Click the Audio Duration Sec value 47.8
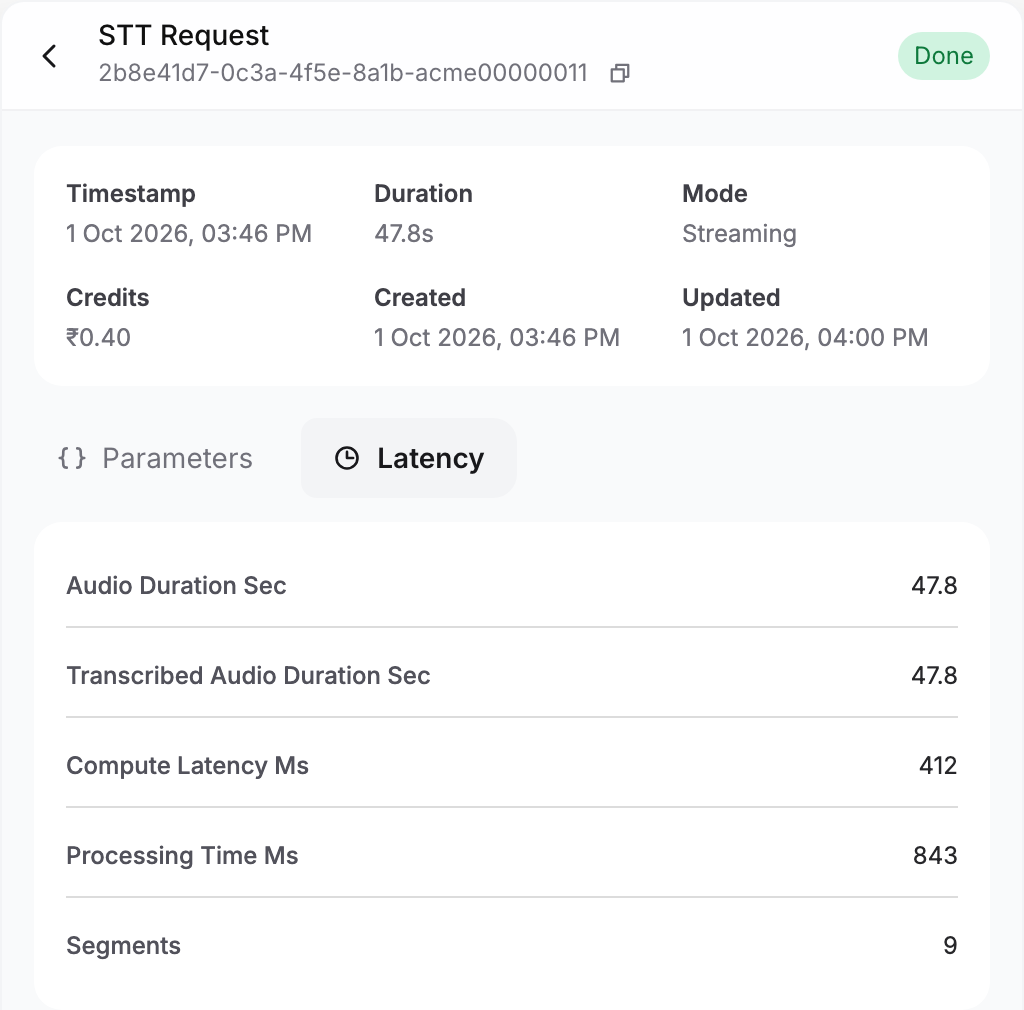The height and width of the screenshot is (1010, 1024). 935,586
